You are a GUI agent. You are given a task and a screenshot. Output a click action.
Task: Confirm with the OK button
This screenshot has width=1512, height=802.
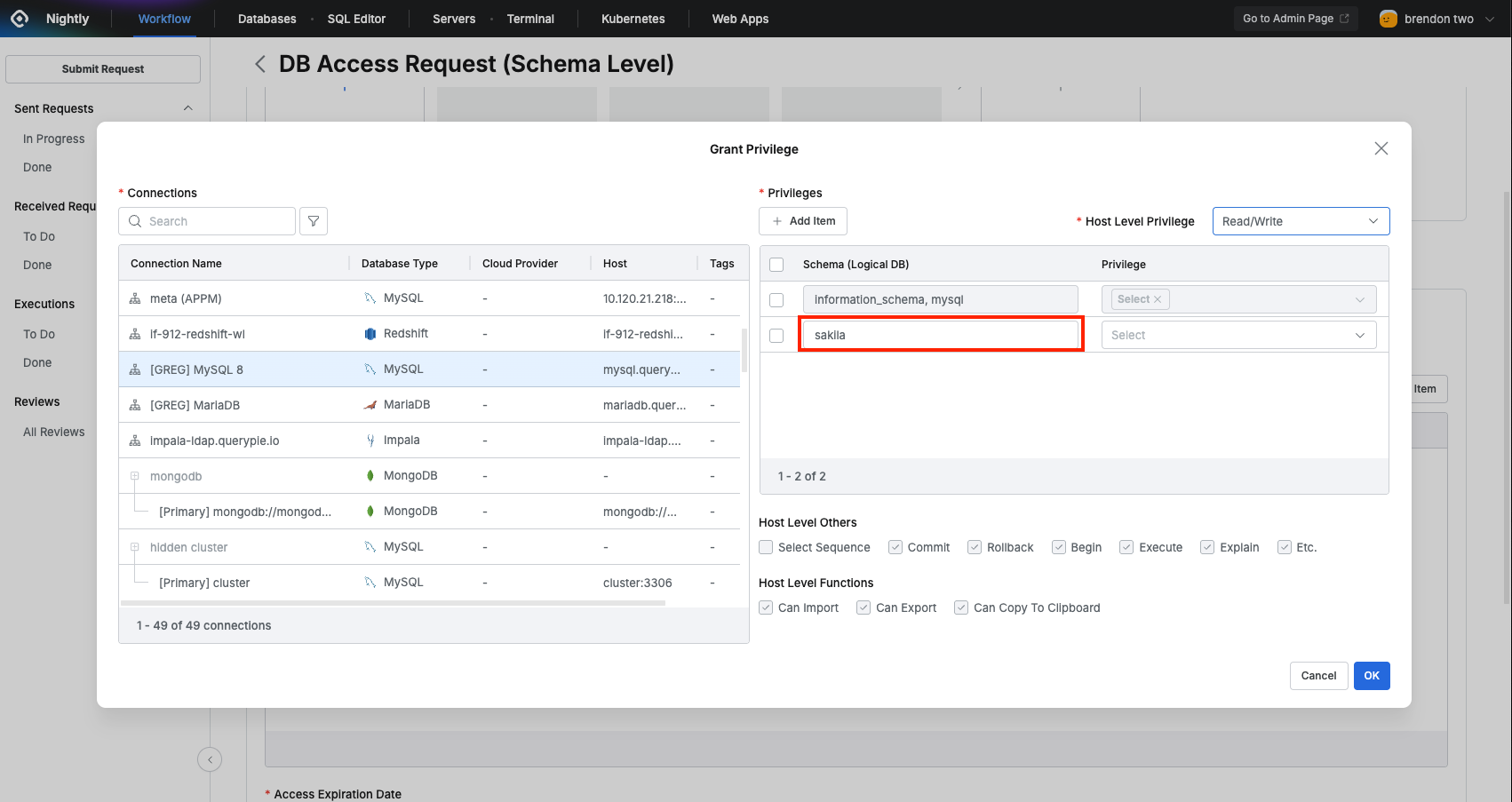point(1371,676)
